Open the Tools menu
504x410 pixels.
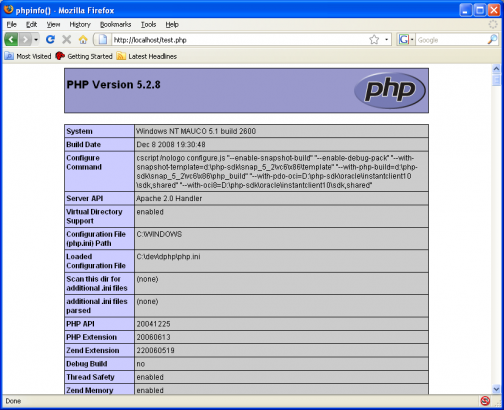click(x=148, y=24)
